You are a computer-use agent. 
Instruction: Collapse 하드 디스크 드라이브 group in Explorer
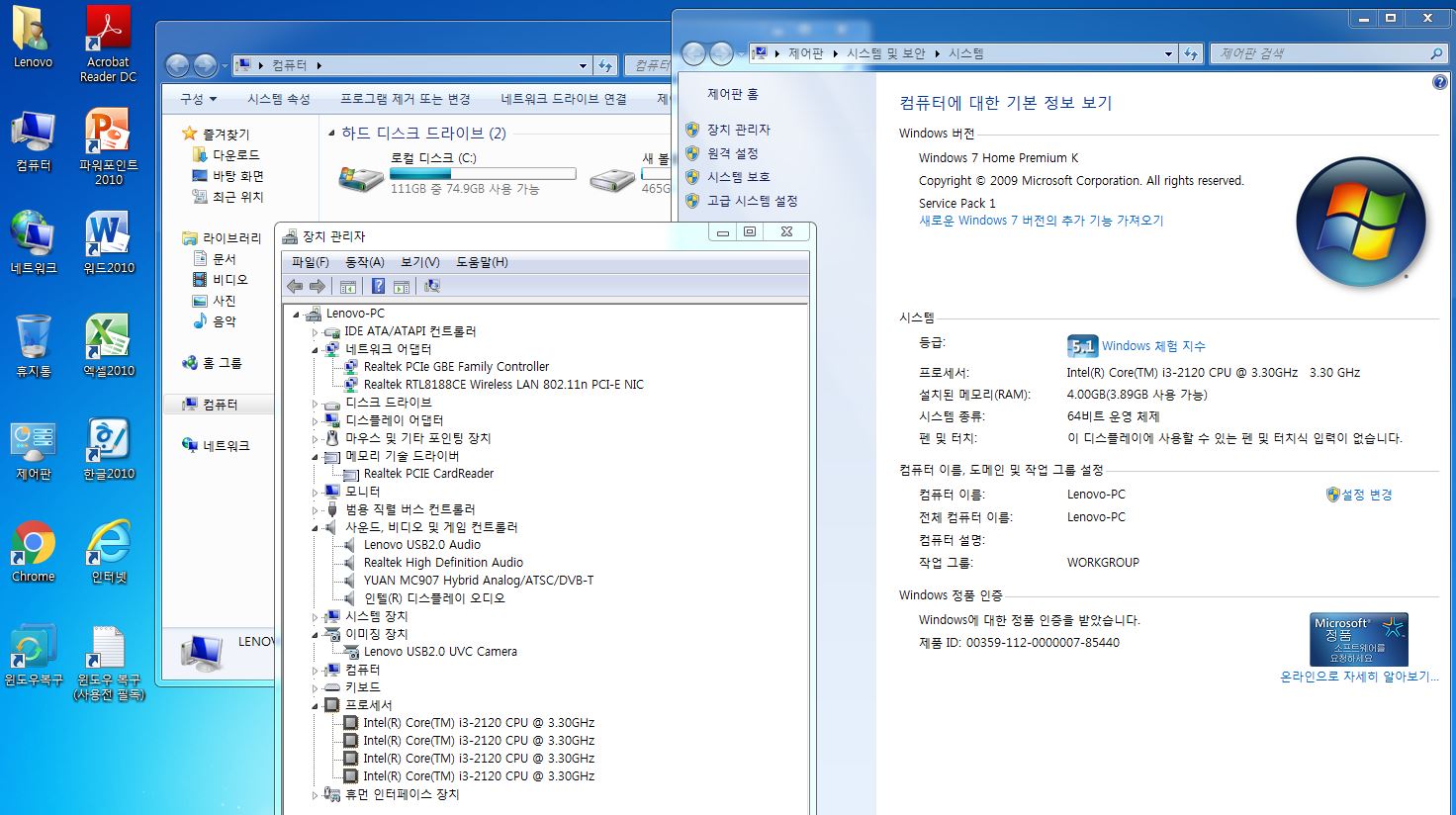point(331,133)
